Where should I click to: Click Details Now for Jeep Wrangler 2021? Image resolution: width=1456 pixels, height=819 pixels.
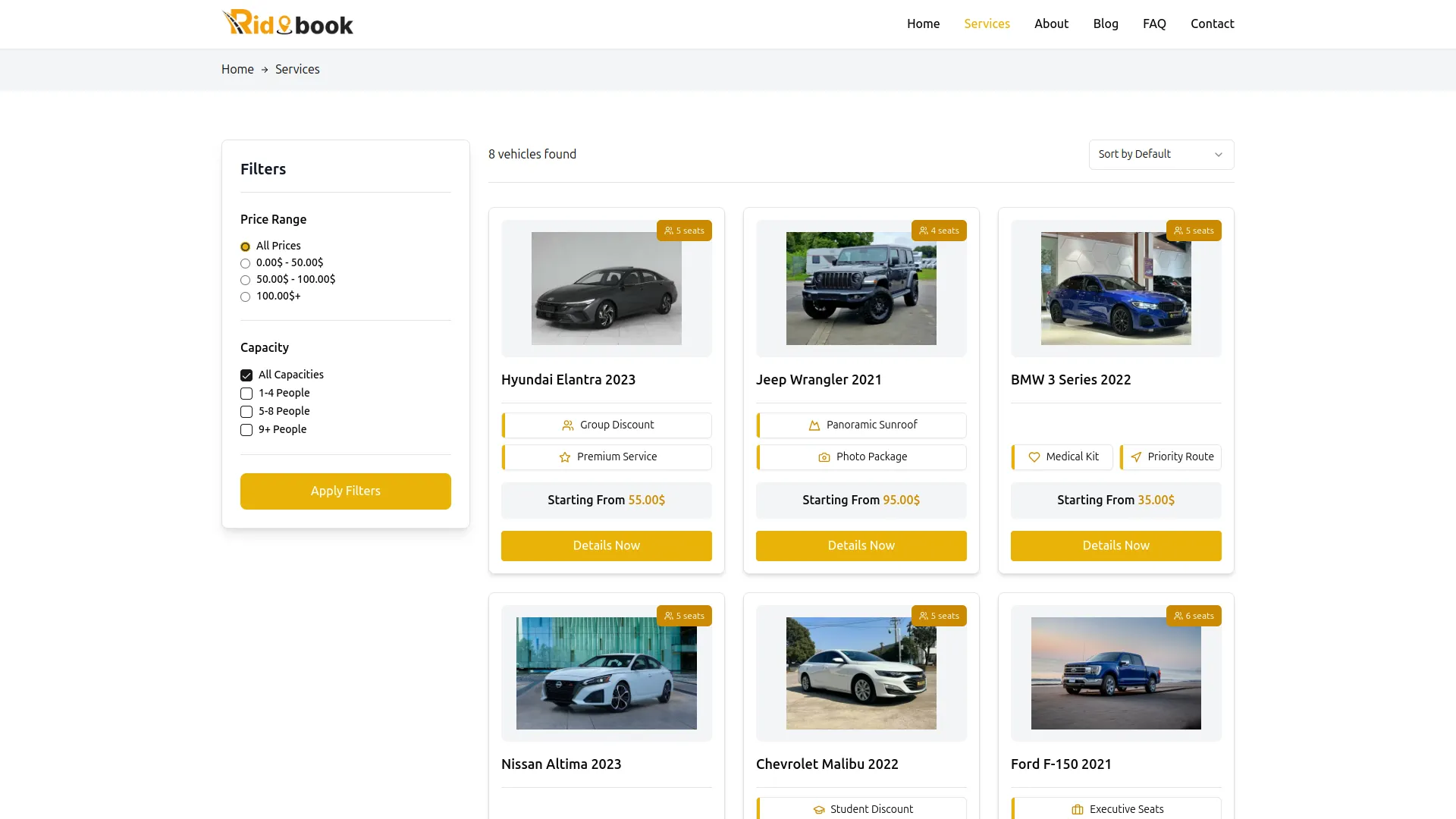pyautogui.click(x=861, y=545)
